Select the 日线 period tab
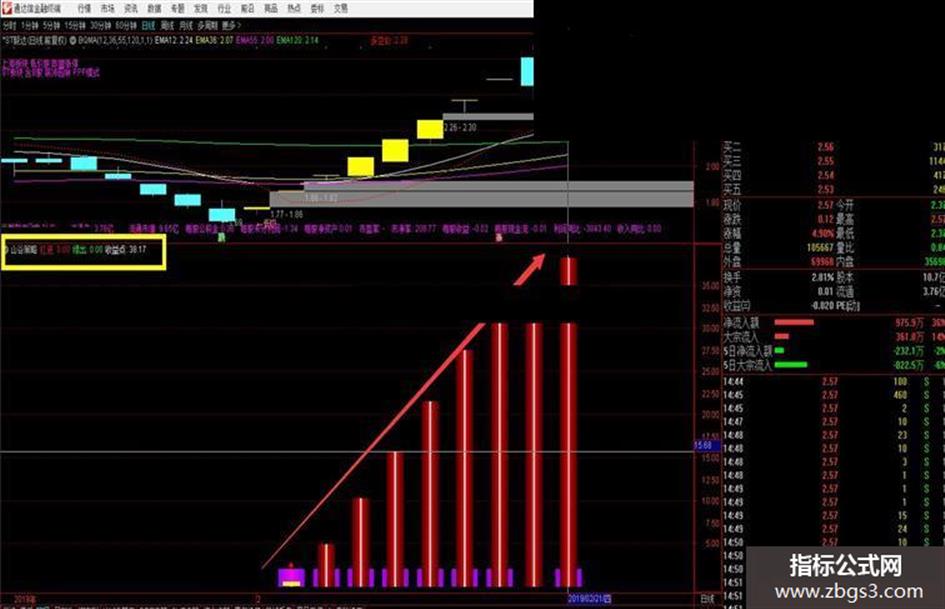The image size is (945, 609). click(149, 25)
